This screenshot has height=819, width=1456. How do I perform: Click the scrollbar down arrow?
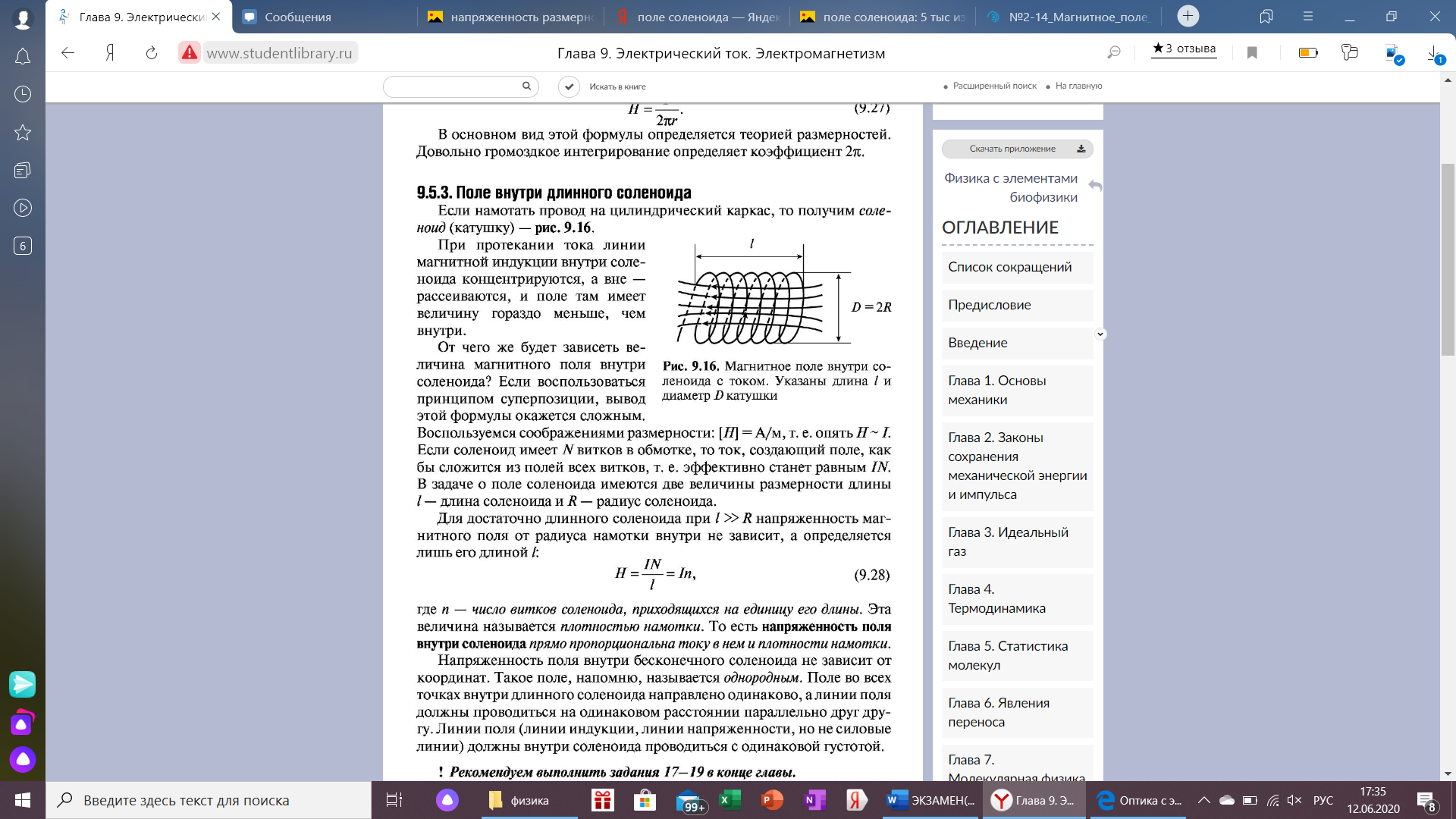click(x=1448, y=773)
